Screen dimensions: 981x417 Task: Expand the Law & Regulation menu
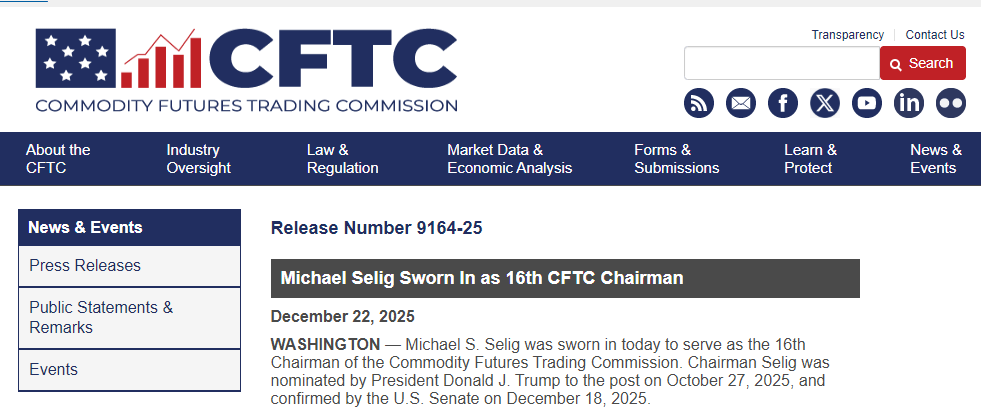pyautogui.click(x=342, y=159)
